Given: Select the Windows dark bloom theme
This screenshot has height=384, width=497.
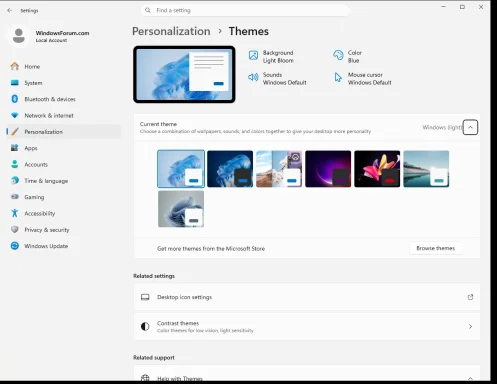Looking at the screenshot, I should click(230, 169).
